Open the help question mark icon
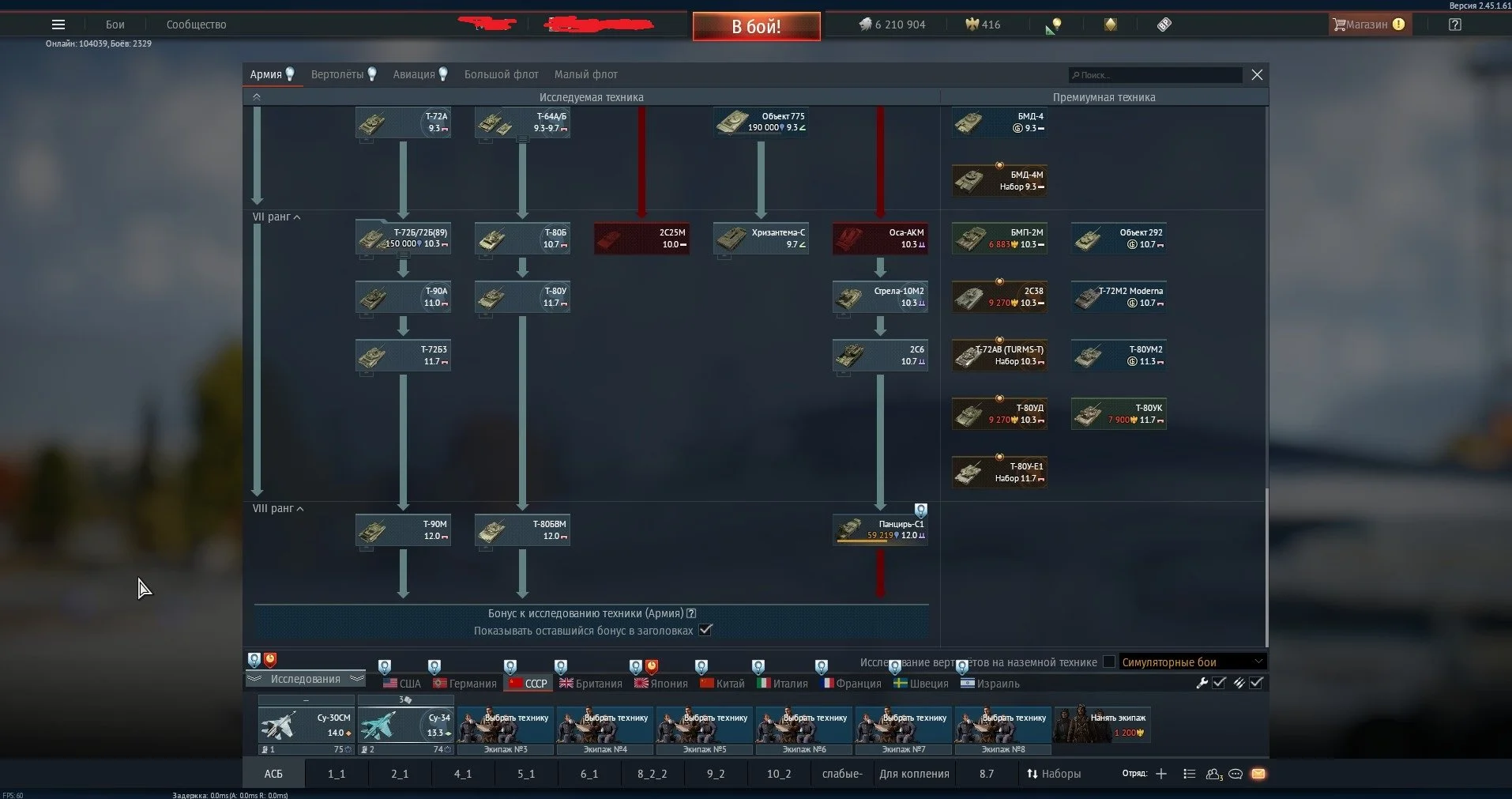Viewport: 1512px width, 799px height. [x=1455, y=24]
